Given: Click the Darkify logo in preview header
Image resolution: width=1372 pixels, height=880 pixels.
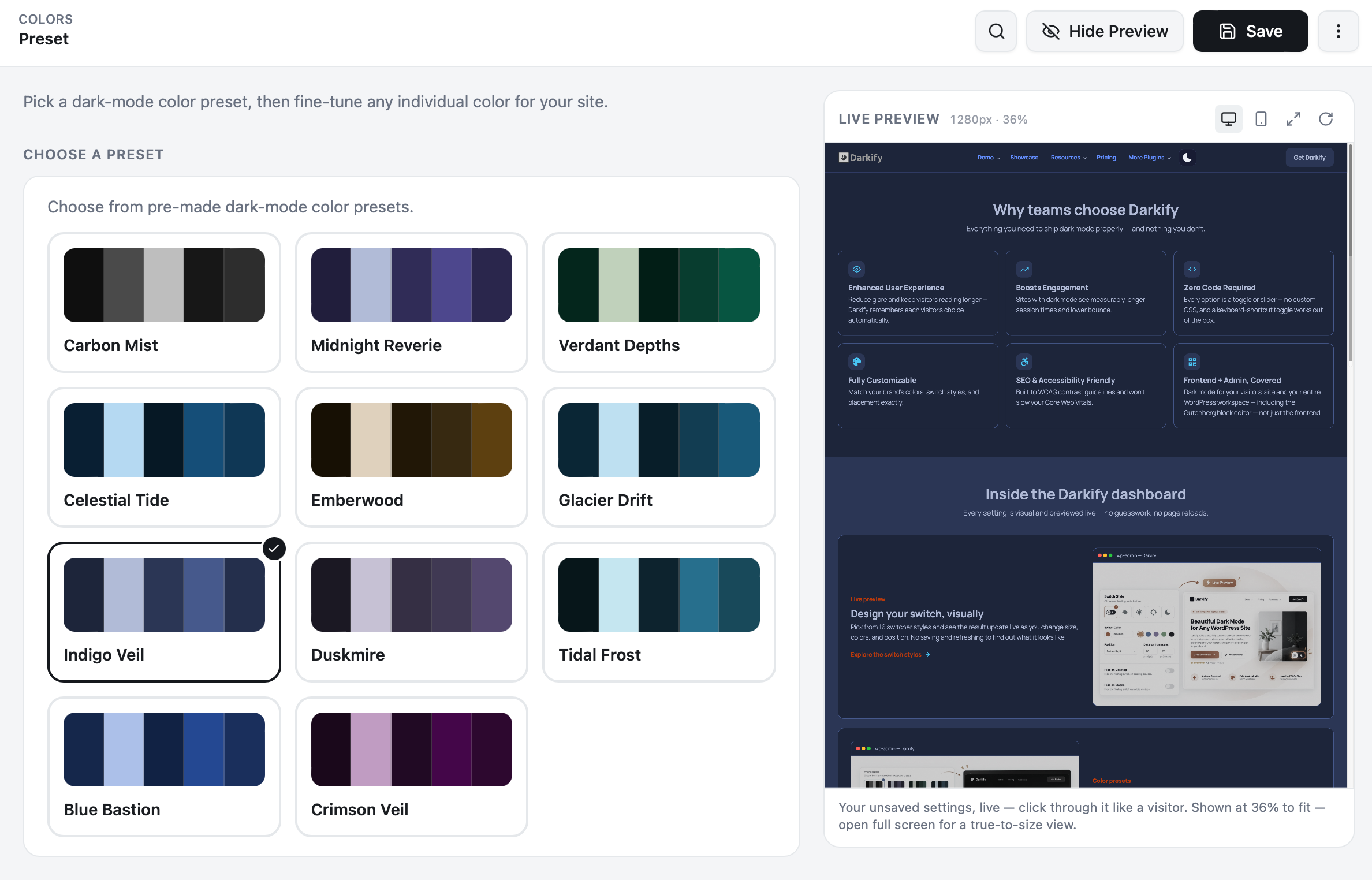Looking at the screenshot, I should [x=860, y=158].
